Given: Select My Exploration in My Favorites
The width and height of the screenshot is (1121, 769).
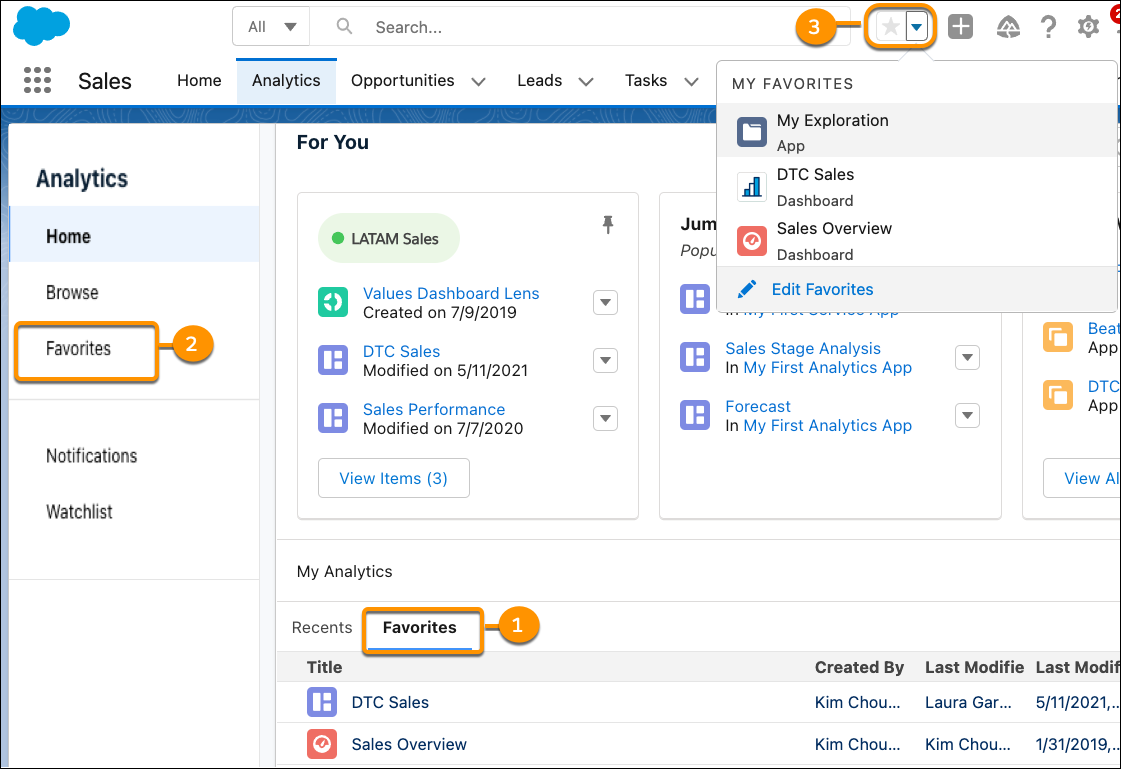Looking at the screenshot, I should [917, 132].
